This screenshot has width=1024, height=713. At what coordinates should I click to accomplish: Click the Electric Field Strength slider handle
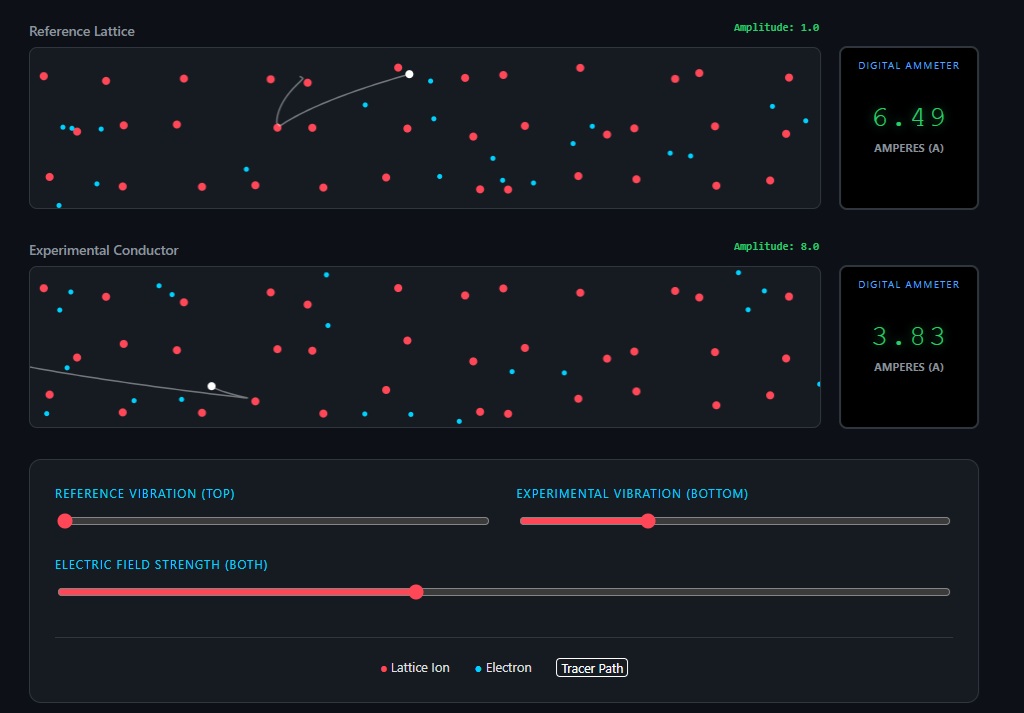pyautogui.click(x=416, y=592)
